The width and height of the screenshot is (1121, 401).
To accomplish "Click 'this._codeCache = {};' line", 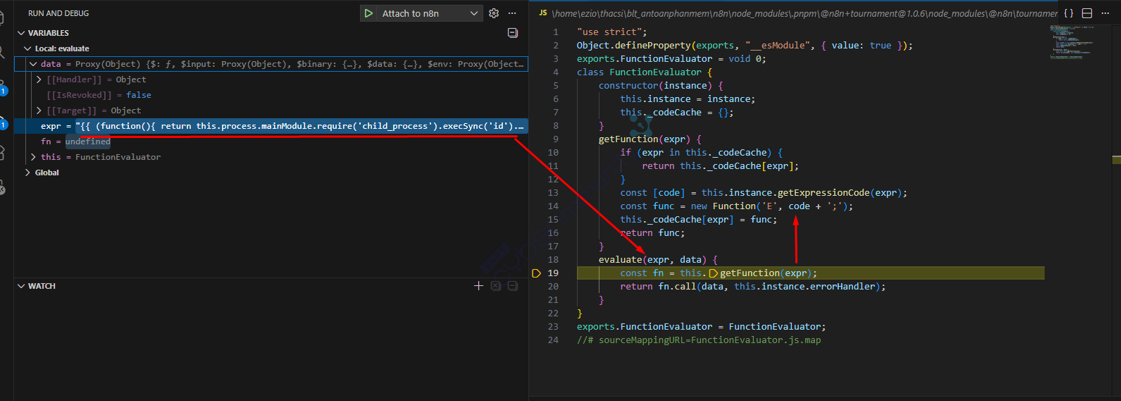I will pos(677,112).
